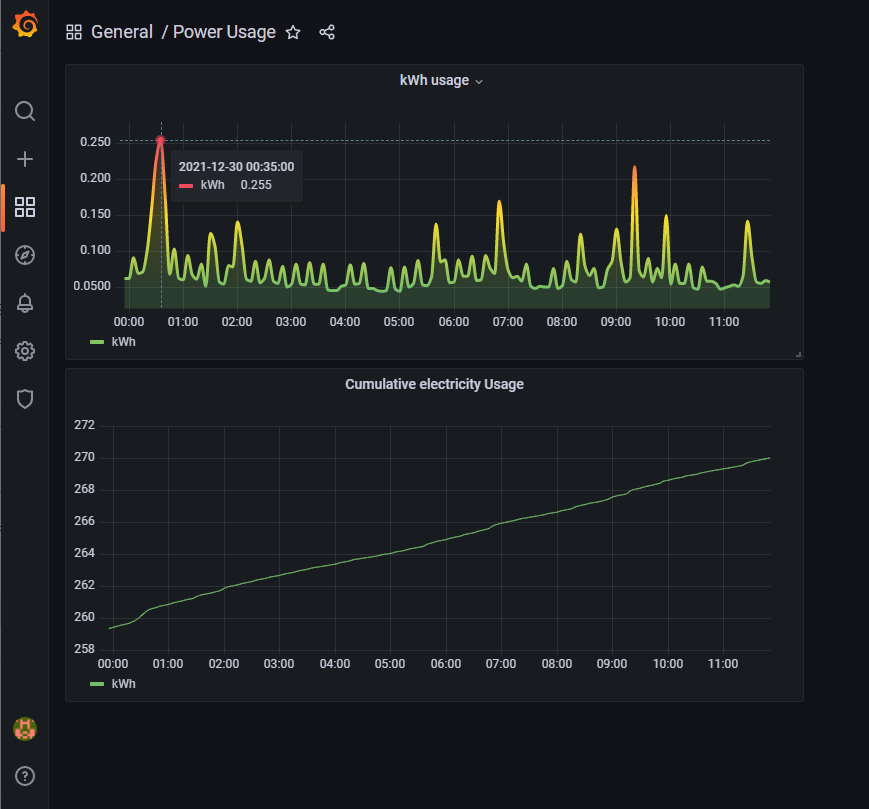Click the 270 y-axis label in cumulative chart
This screenshot has width=869, height=809.
(84, 457)
